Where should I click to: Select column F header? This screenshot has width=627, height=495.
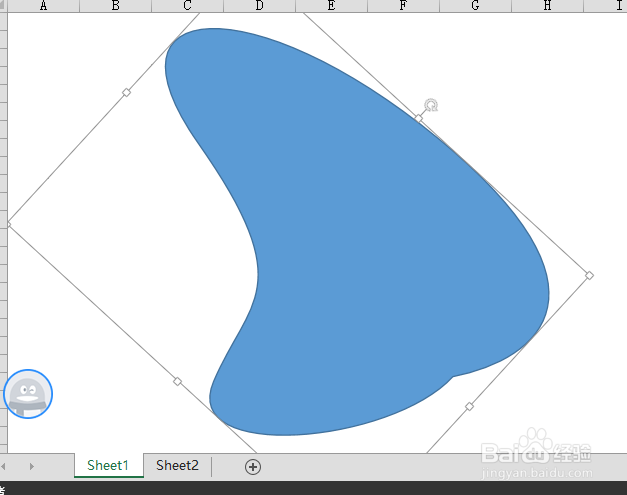click(403, 6)
